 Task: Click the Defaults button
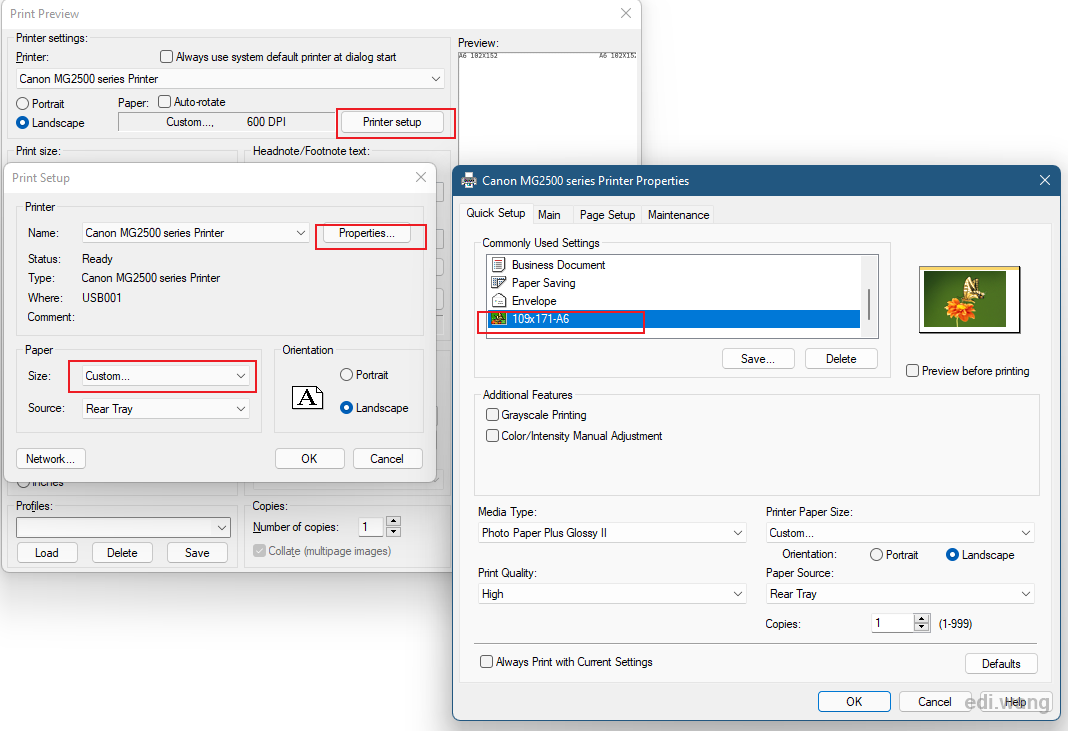[x=1001, y=664]
